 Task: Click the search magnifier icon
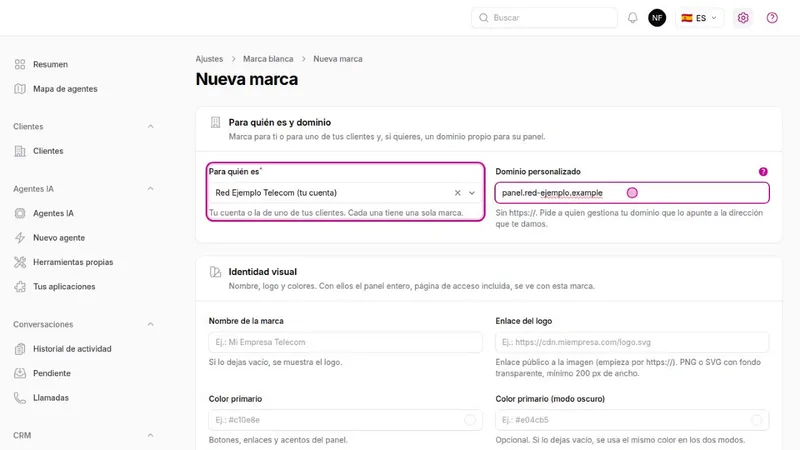click(x=484, y=18)
